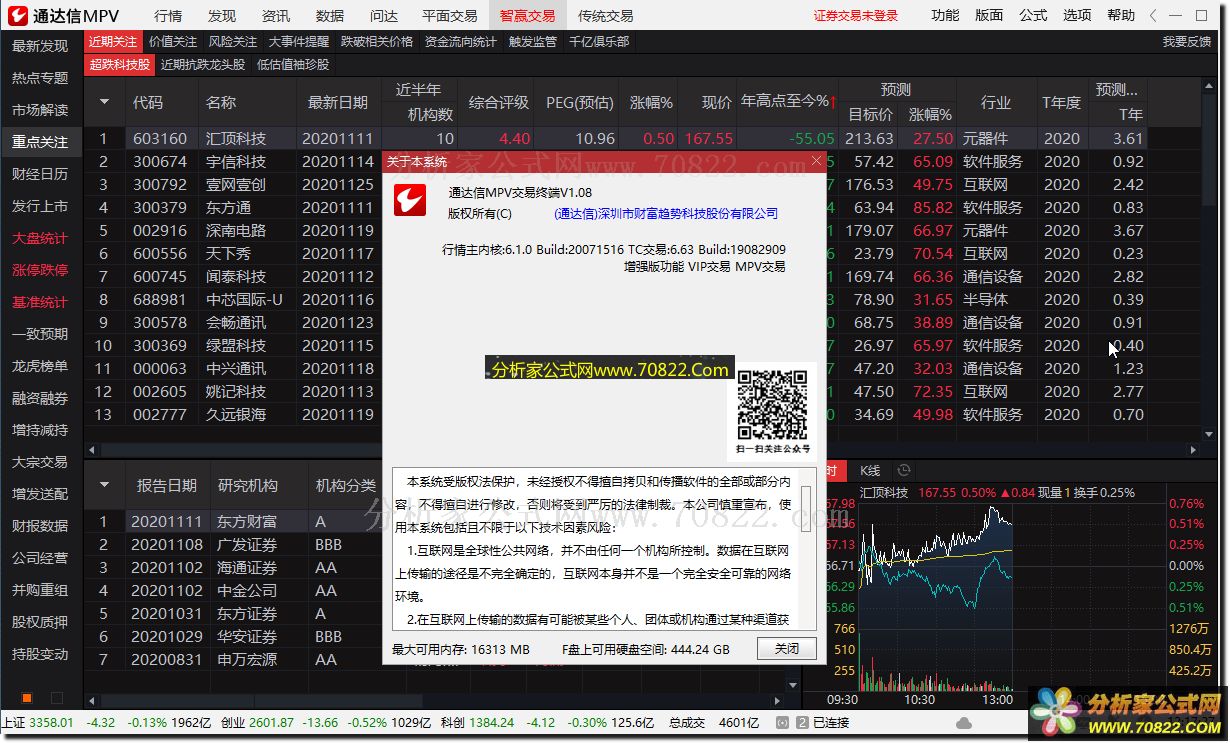Open the stock table column dropdown arrow
This screenshot has width=1230, height=743.
tap(104, 102)
